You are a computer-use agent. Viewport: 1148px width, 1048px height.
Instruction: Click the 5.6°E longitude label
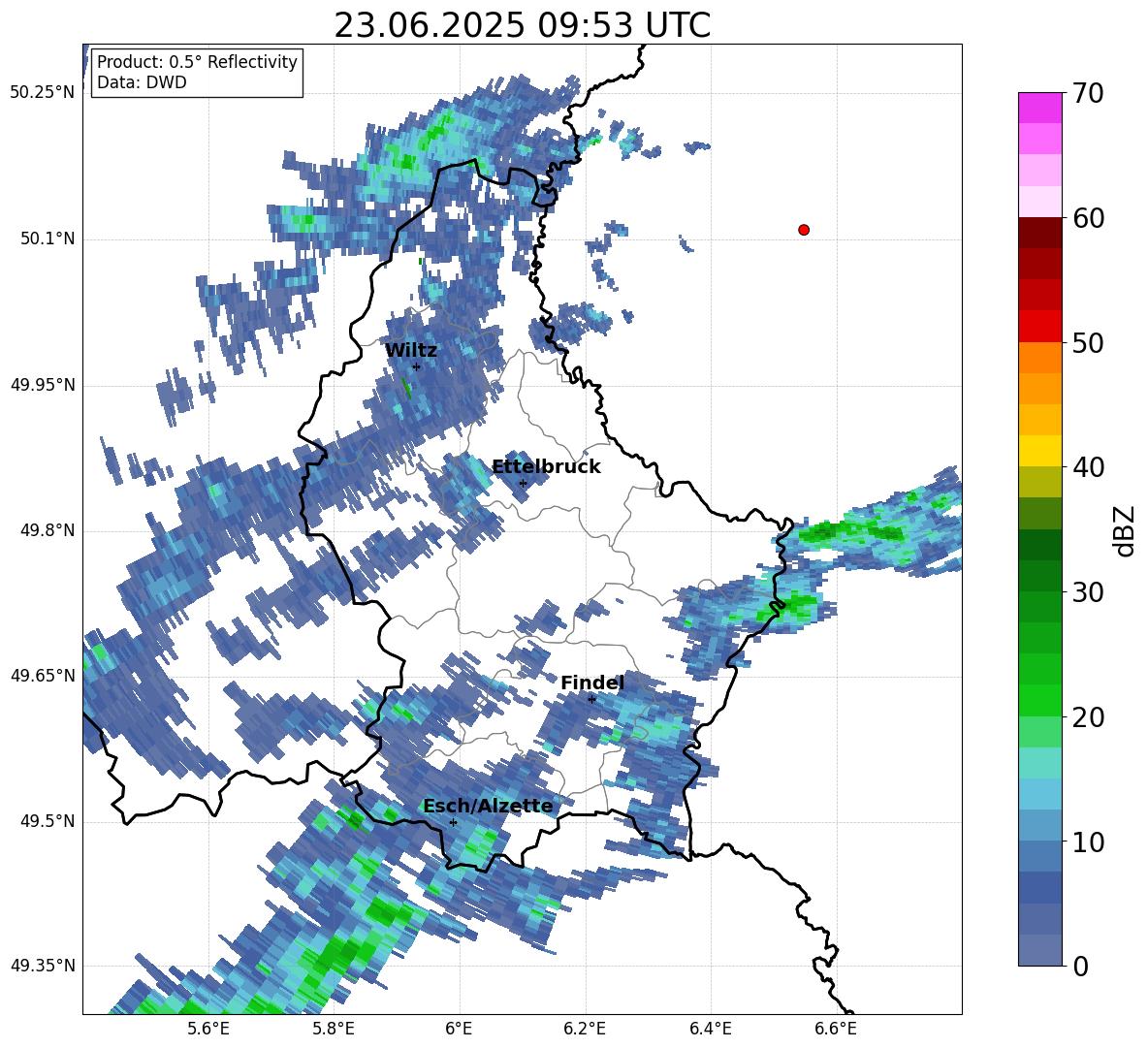pyautogui.click(x=208, y=1029)
